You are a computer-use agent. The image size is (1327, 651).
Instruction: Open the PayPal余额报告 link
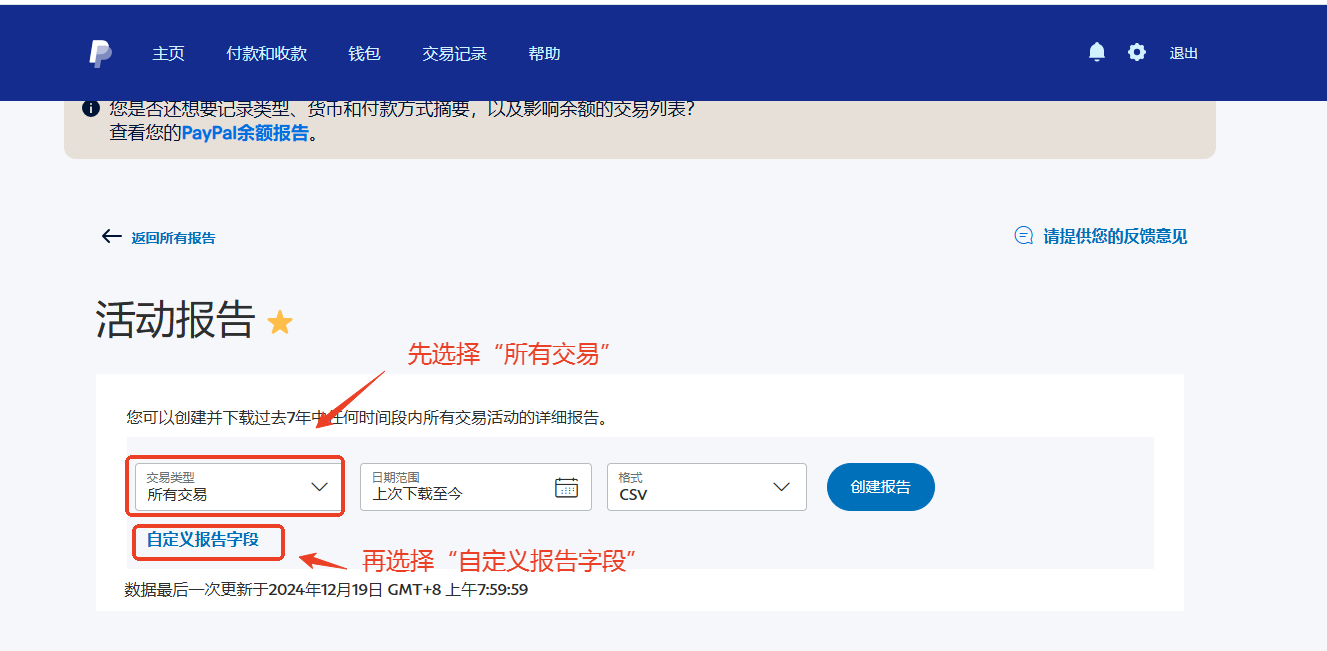coord(245,133)
